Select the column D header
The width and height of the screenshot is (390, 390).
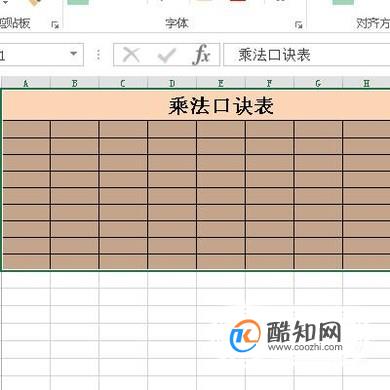[x=172, y=83]
